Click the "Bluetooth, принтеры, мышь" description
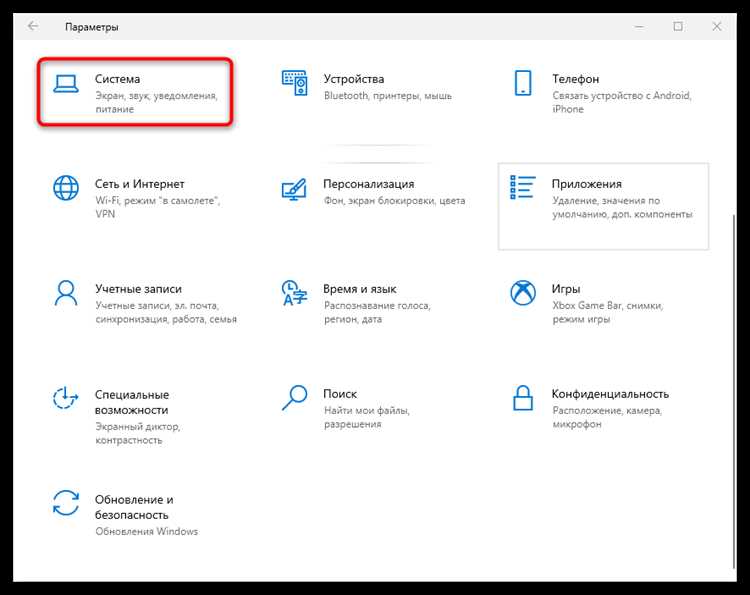Screen dimensions: 750x595 [x=388, y=96]
